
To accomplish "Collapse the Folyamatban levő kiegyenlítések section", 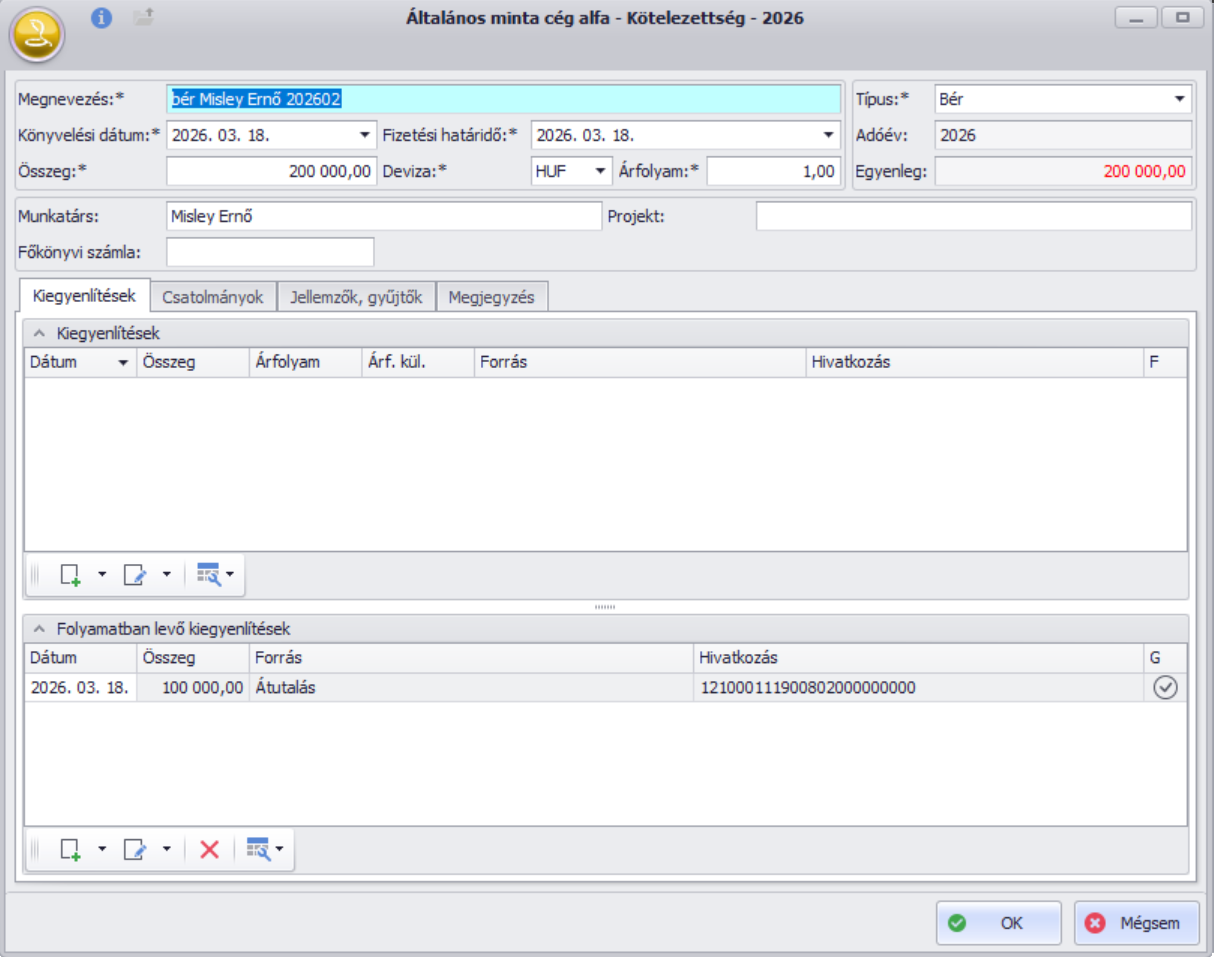I will tap(39, 629).
